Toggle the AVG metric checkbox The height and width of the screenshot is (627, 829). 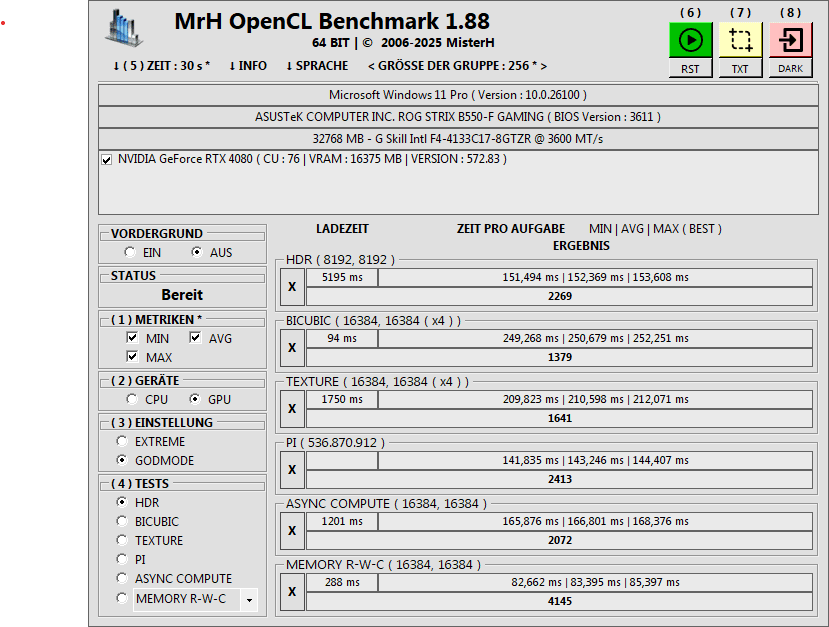coord(195,337)
